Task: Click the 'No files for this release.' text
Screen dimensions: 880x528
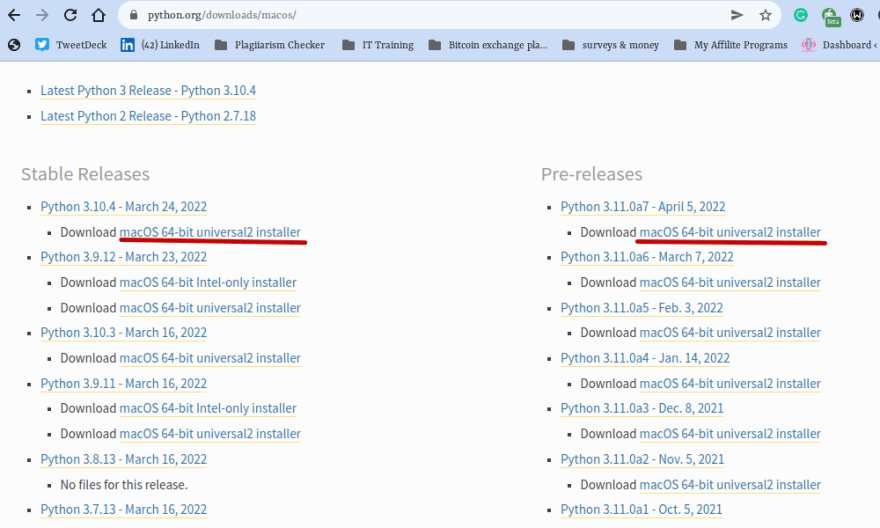Action: [x=124, y=485]
